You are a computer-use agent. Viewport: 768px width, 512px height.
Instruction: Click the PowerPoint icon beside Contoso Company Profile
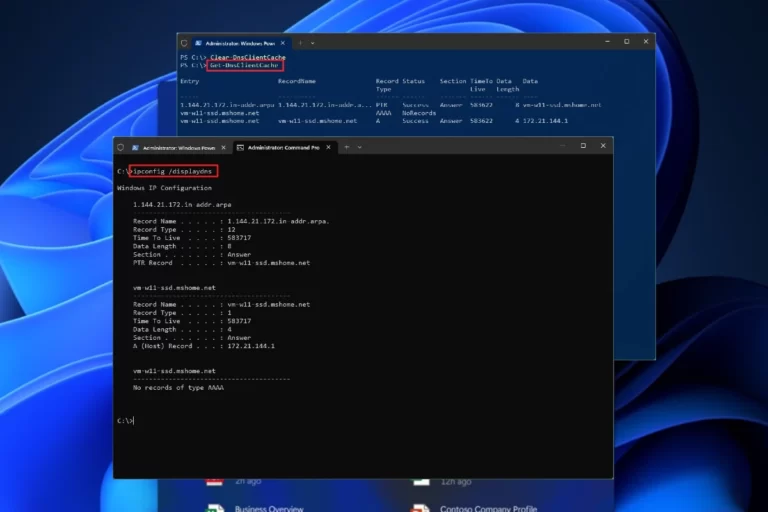pos(420,508)
